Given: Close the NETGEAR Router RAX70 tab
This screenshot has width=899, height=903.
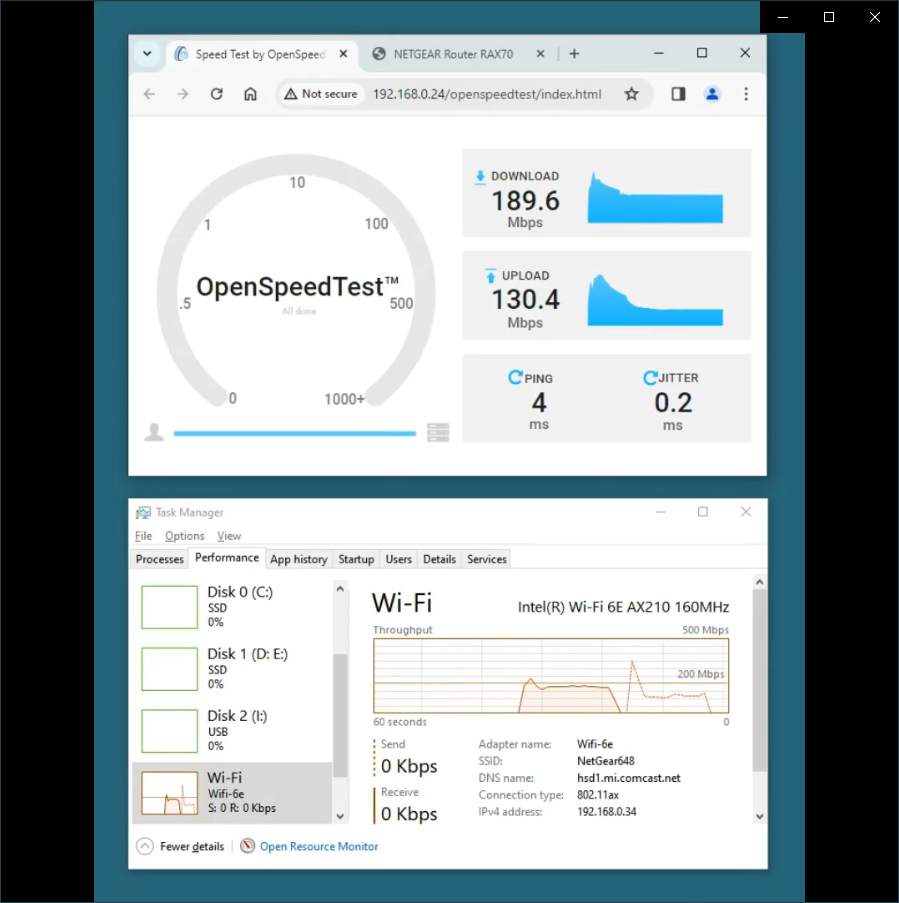Looking at the screenshot, I should tap(540, 54).
